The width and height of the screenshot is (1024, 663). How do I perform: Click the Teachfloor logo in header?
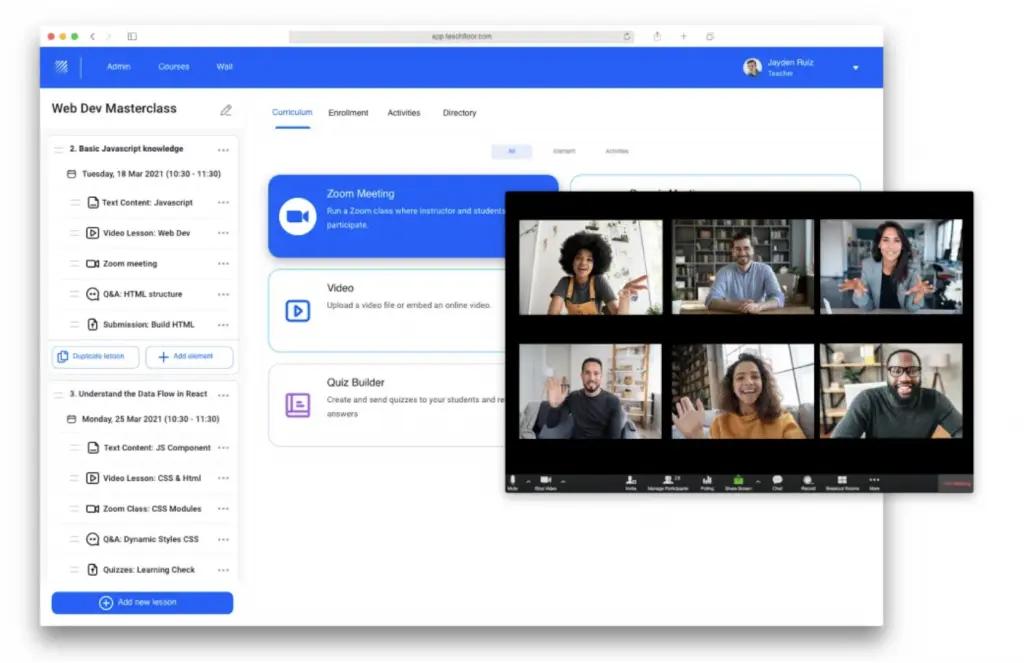coord(61,67)
